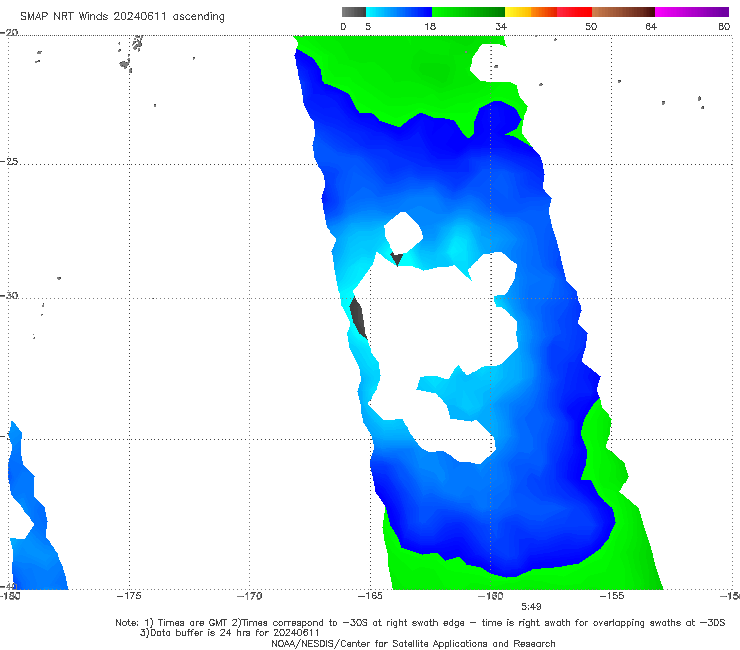The height and width of the screenshot is (650, 740).
Task: Select the brown 50-64 color bar segment
Action: tap(623, 12)
